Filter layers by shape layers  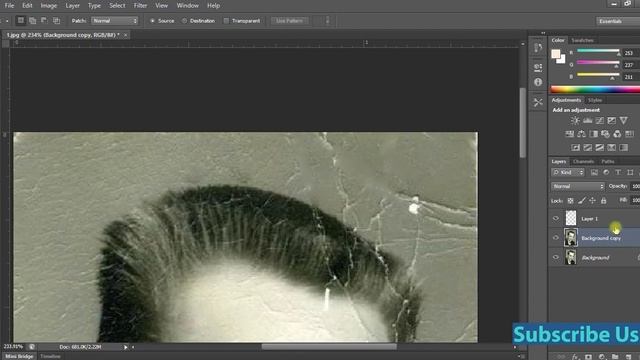coord(630,173)
